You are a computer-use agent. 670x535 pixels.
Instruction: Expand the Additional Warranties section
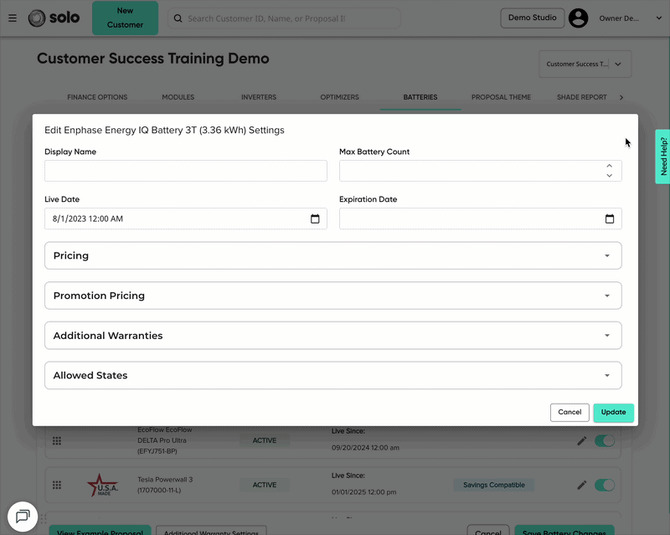333,336
